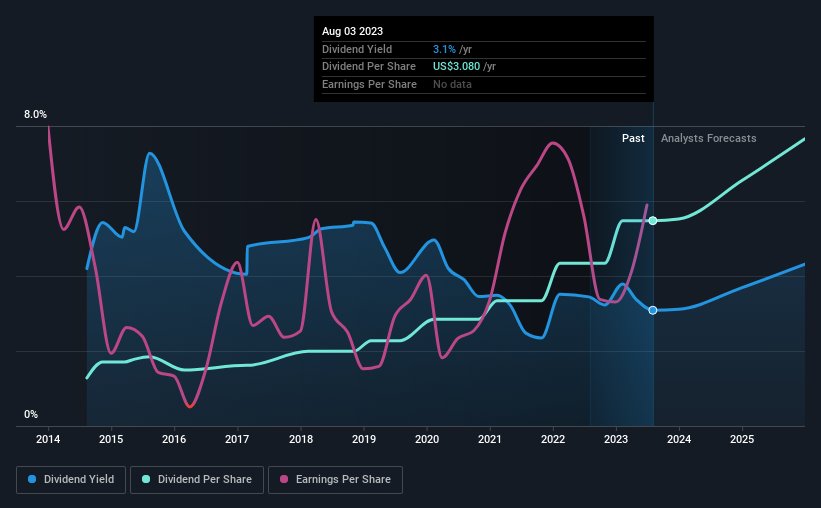The image size is (821, 508).
Task: Toggle the Dividend Yield legend button
Action: [71, 480]
